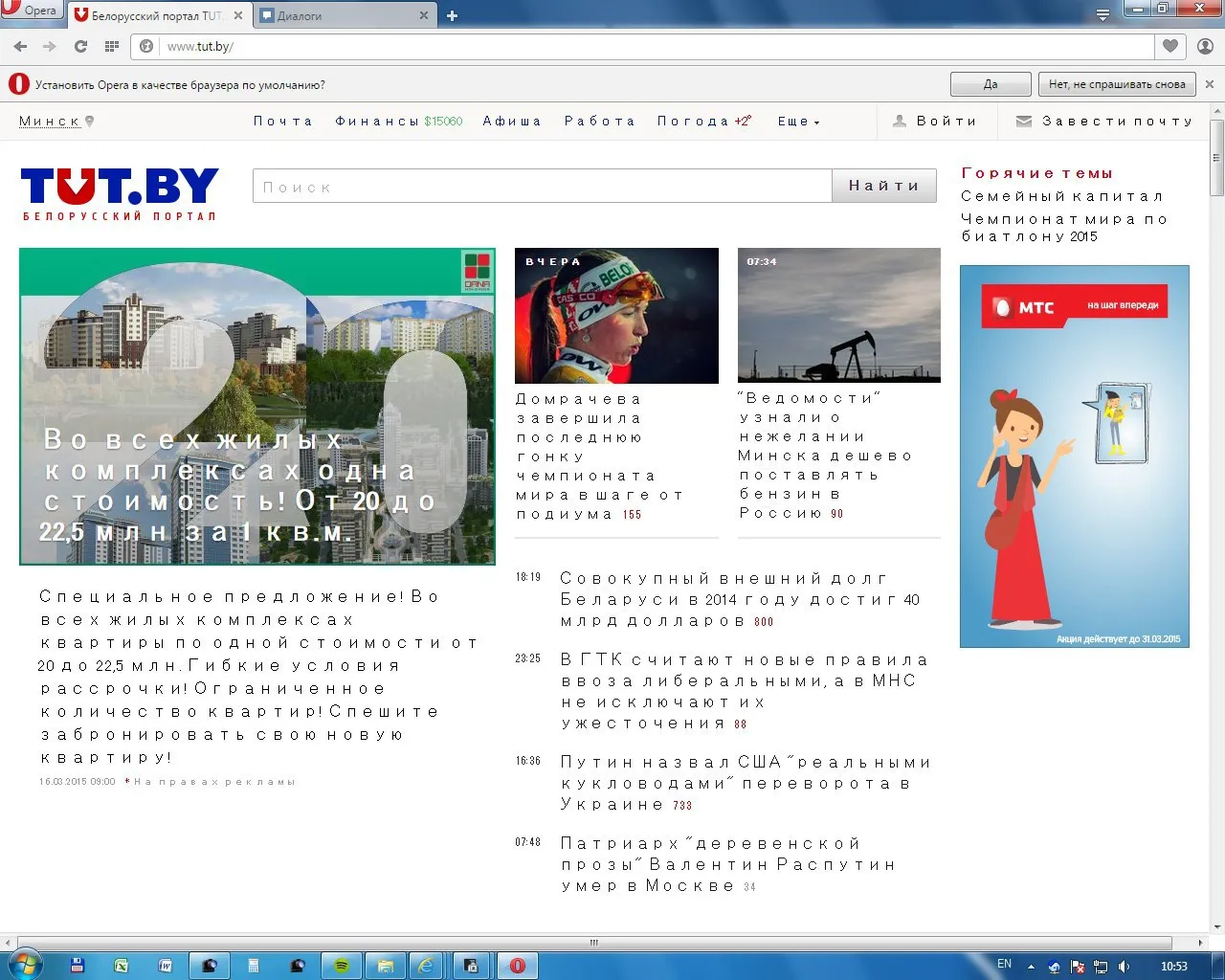Change city from Минск
The height and width of the screenshot is (980, 1225).
[x=49, y=122]
